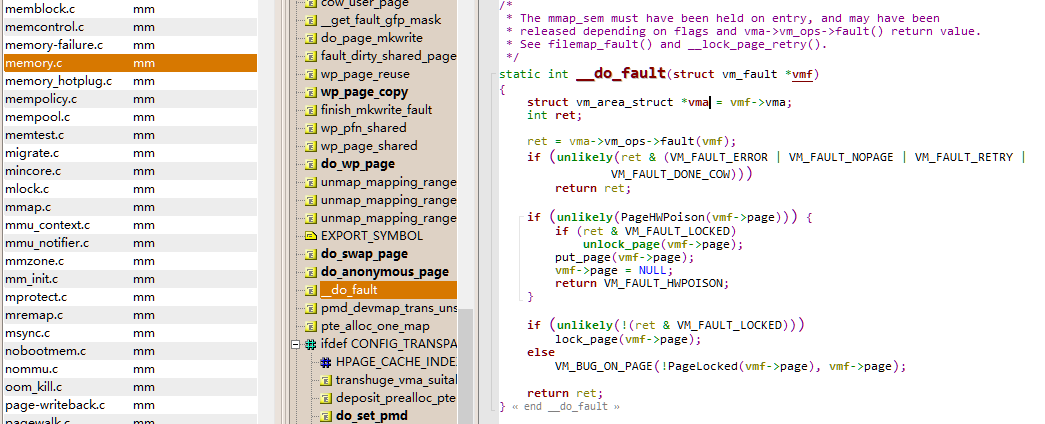1045x424 pixels.
Task: Click the function icon beside pmd_devmap_trans_uns
Action: tap(311, 308)
